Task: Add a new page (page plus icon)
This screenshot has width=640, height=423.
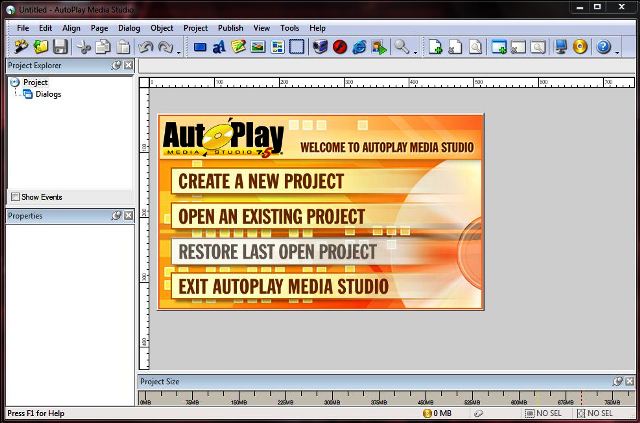Action: [436, 47]
